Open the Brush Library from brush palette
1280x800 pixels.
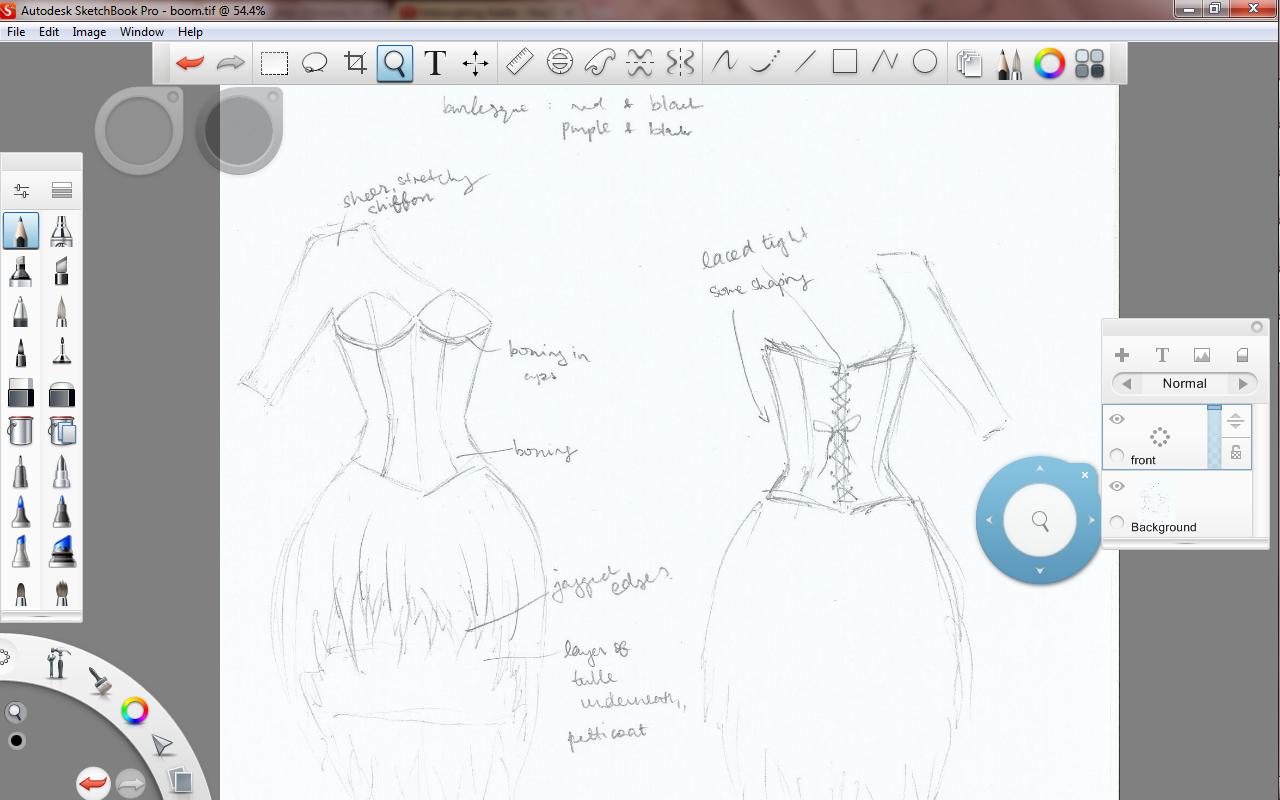pos(62,190)
